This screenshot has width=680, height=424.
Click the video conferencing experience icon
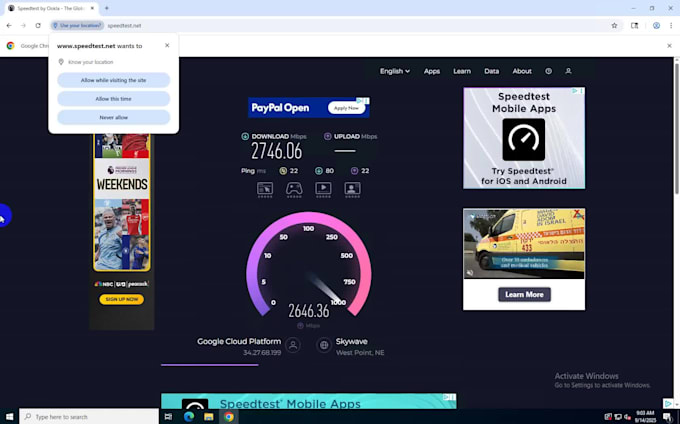352,189
